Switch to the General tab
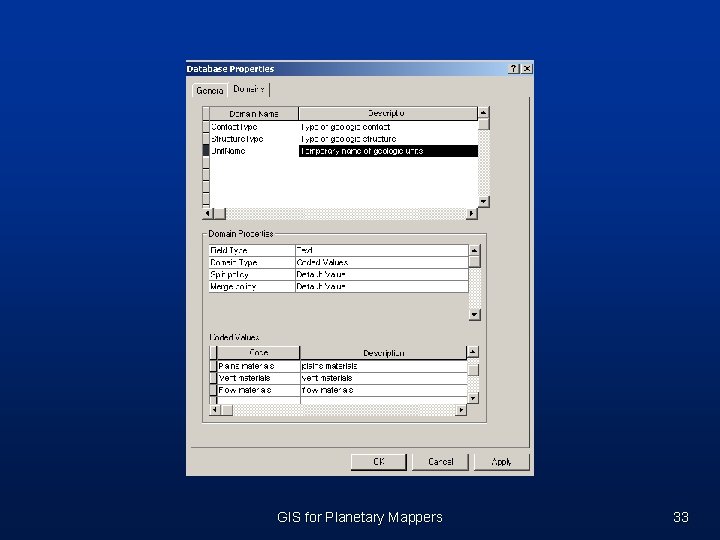The height and width of the screenshot is (540, 720). click(209, 90)
